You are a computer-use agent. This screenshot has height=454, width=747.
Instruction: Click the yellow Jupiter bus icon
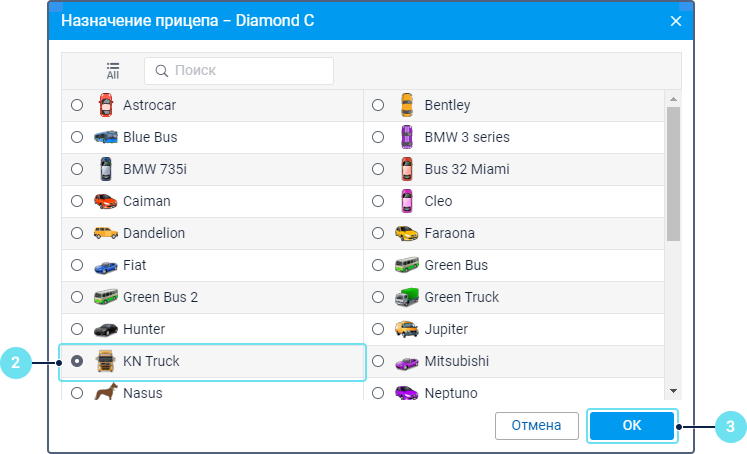[x=406, y=329]
